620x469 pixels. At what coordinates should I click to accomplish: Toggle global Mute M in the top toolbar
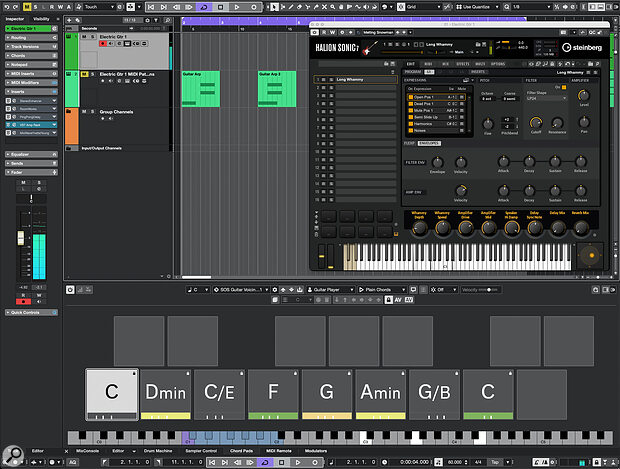pyautogui.click(x=26, y=7)
